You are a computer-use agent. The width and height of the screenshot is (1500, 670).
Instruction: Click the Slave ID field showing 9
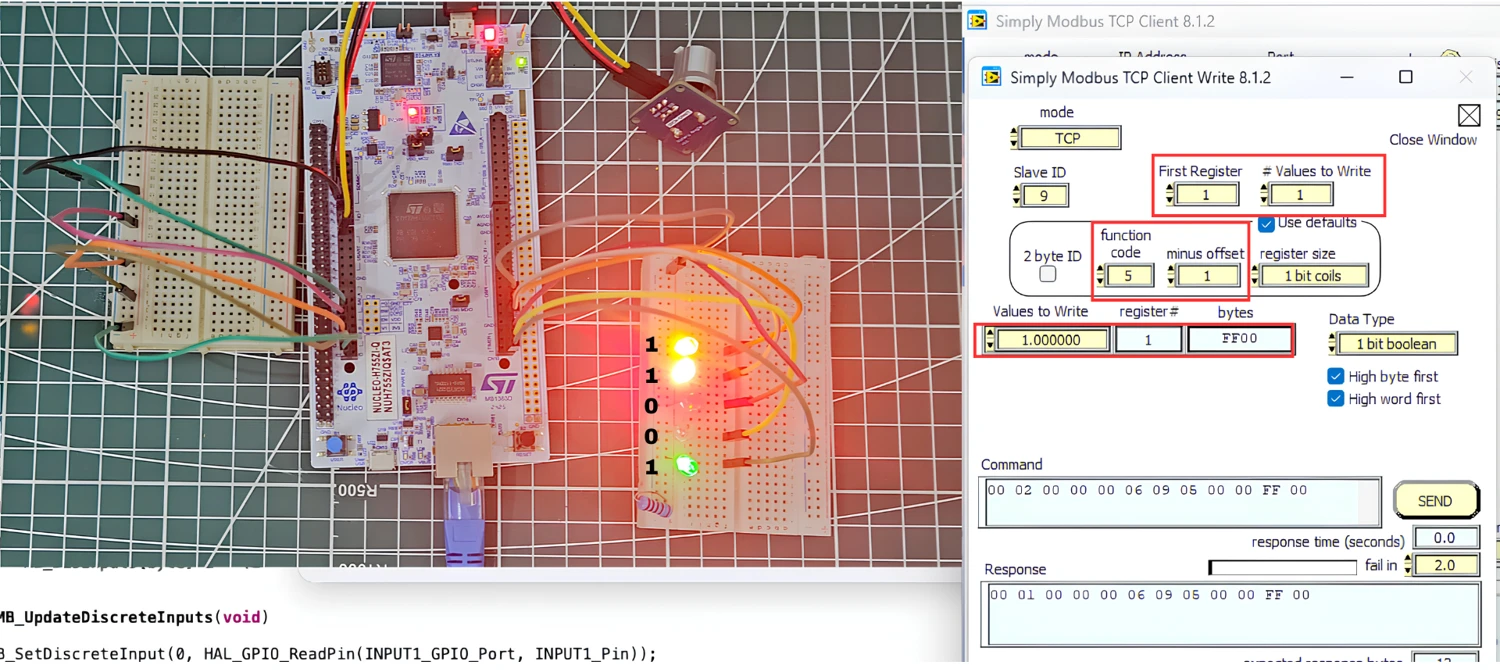[1045, 195]
